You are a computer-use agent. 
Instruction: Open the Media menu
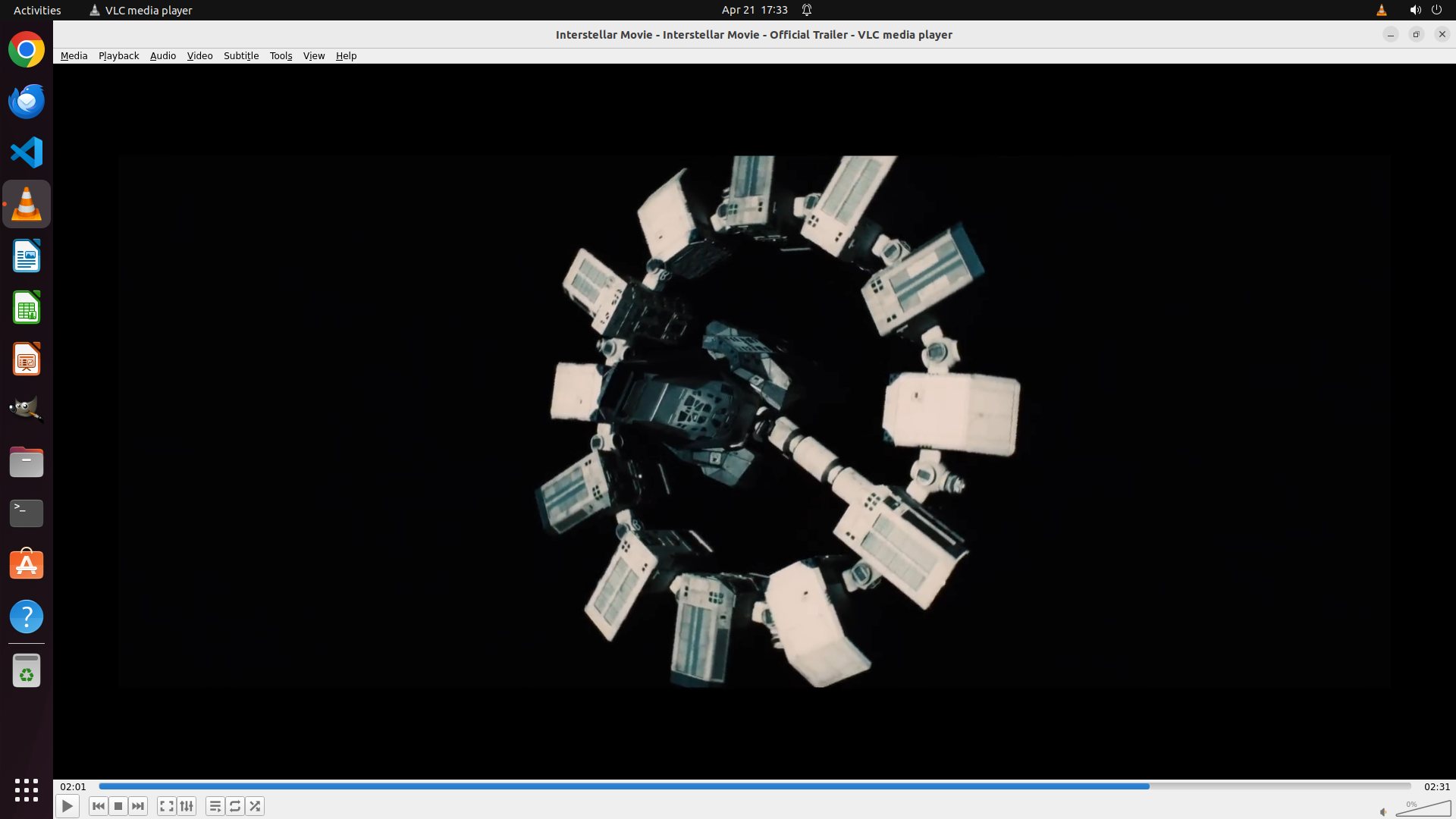tap(74, 55)
